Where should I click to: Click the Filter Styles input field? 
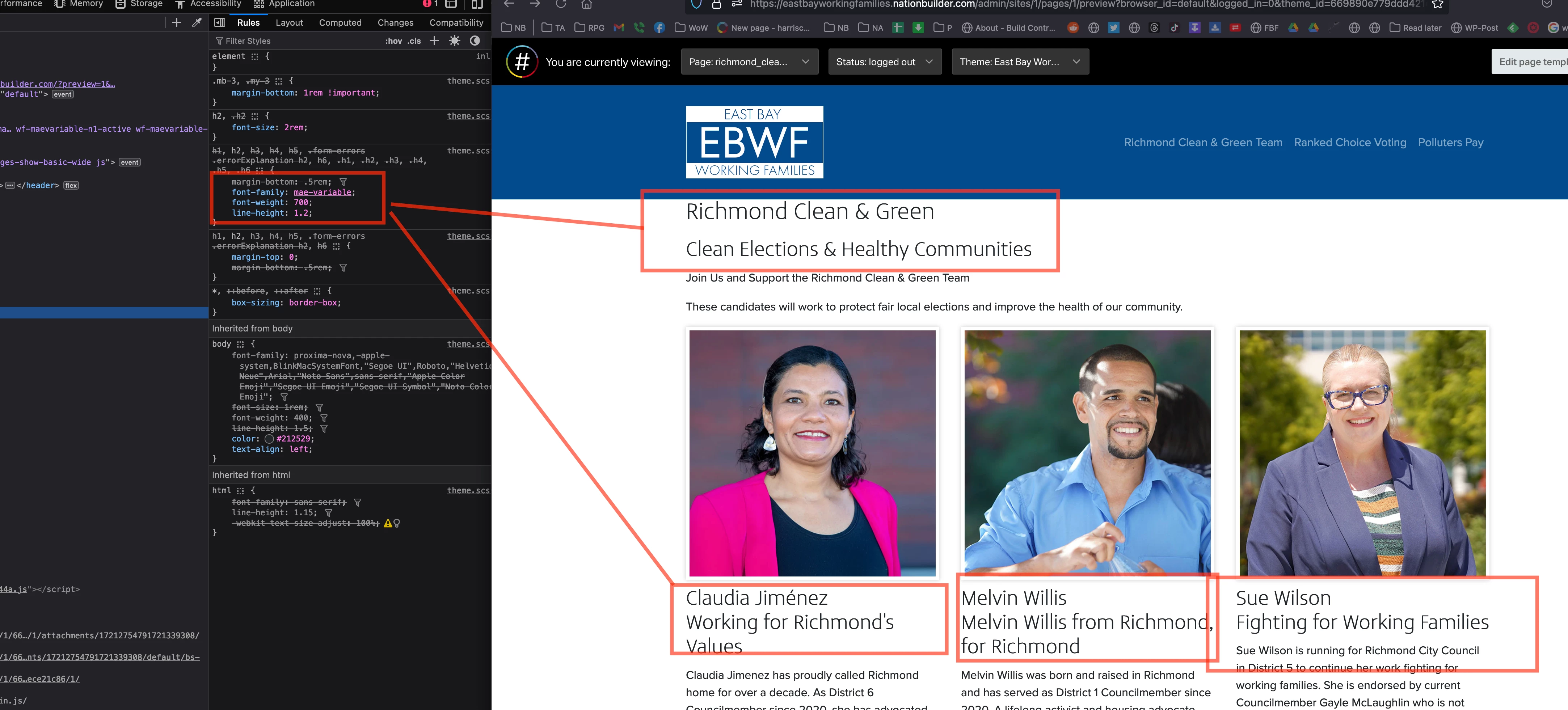coord(292,41)
